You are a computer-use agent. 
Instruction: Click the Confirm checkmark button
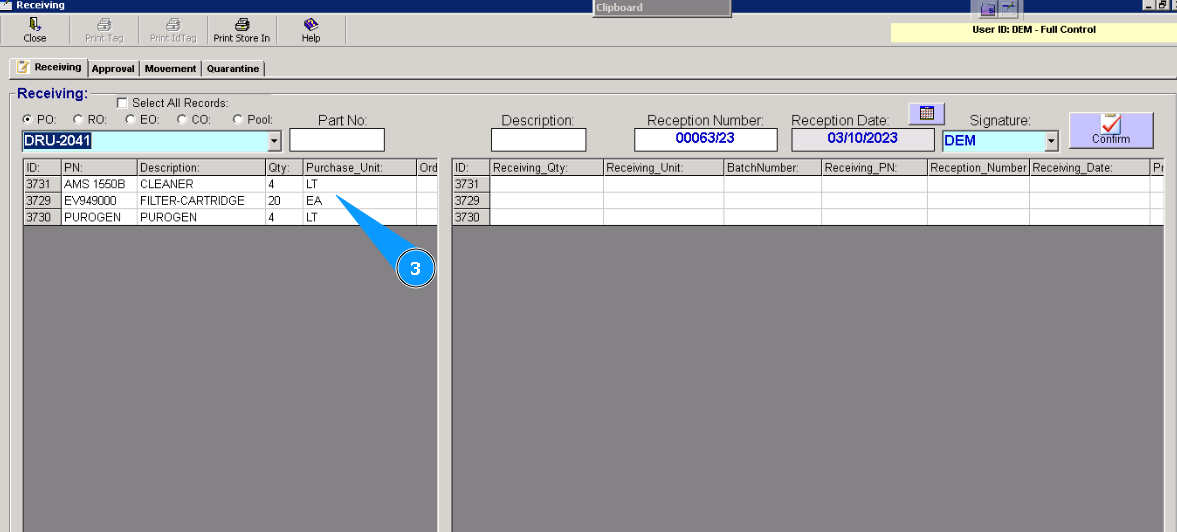[1111, 130]
